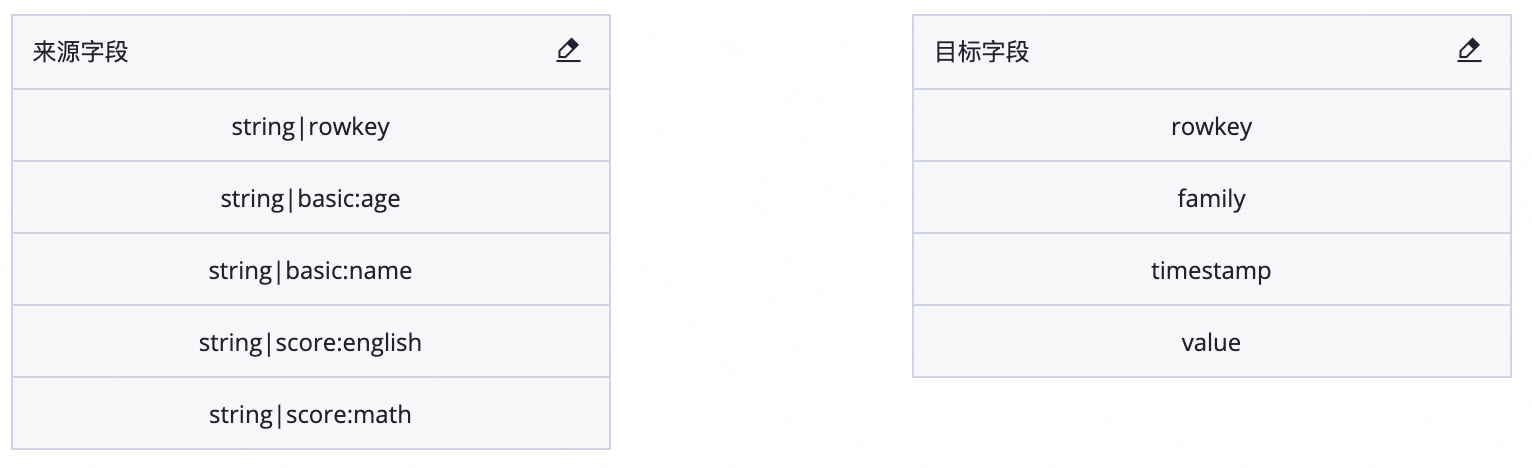Select the source field name basic:name
Viewport: 1532px width, 468px height.
pos(349,271)
